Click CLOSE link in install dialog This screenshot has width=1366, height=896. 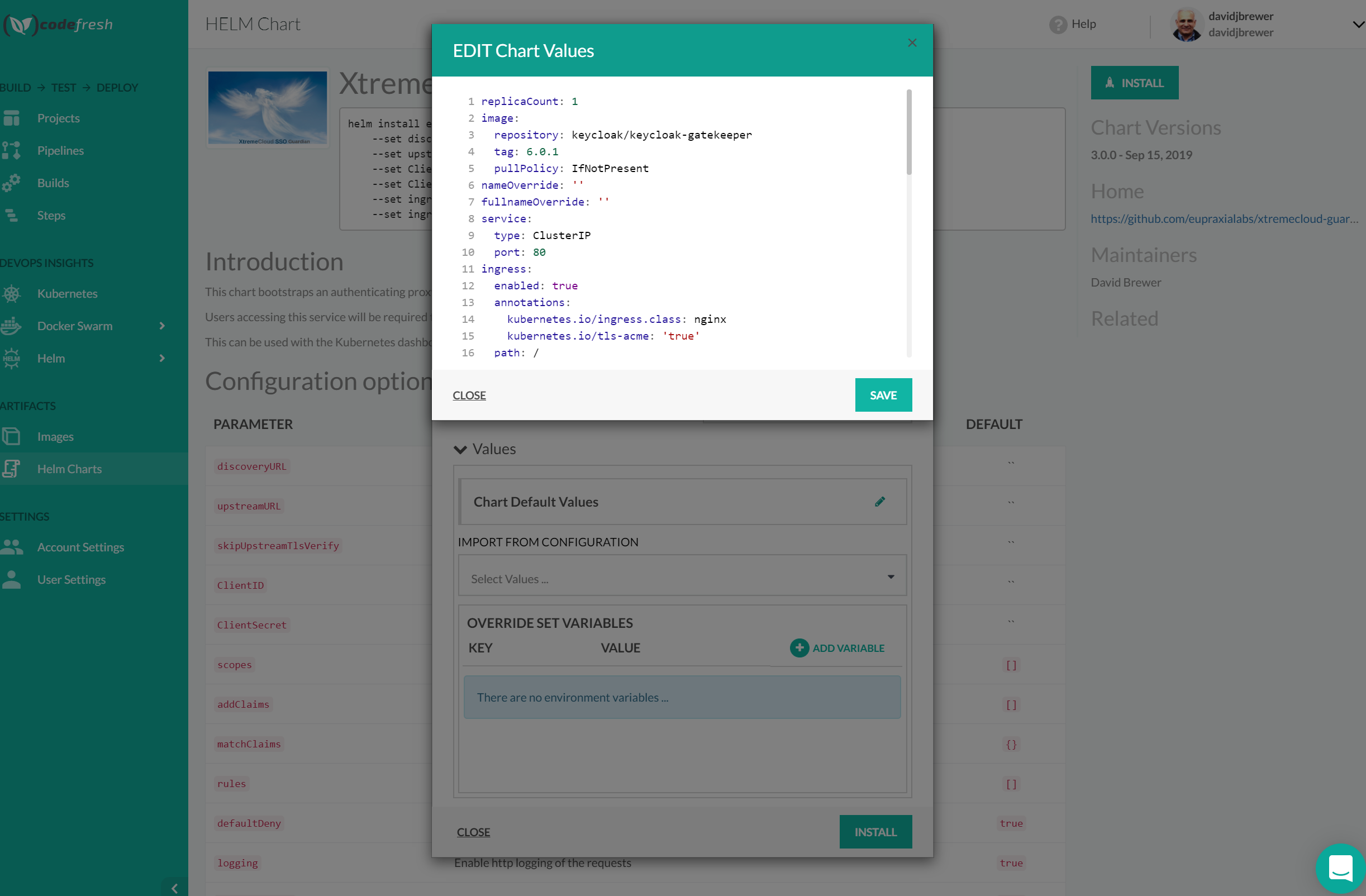(473, 832)
